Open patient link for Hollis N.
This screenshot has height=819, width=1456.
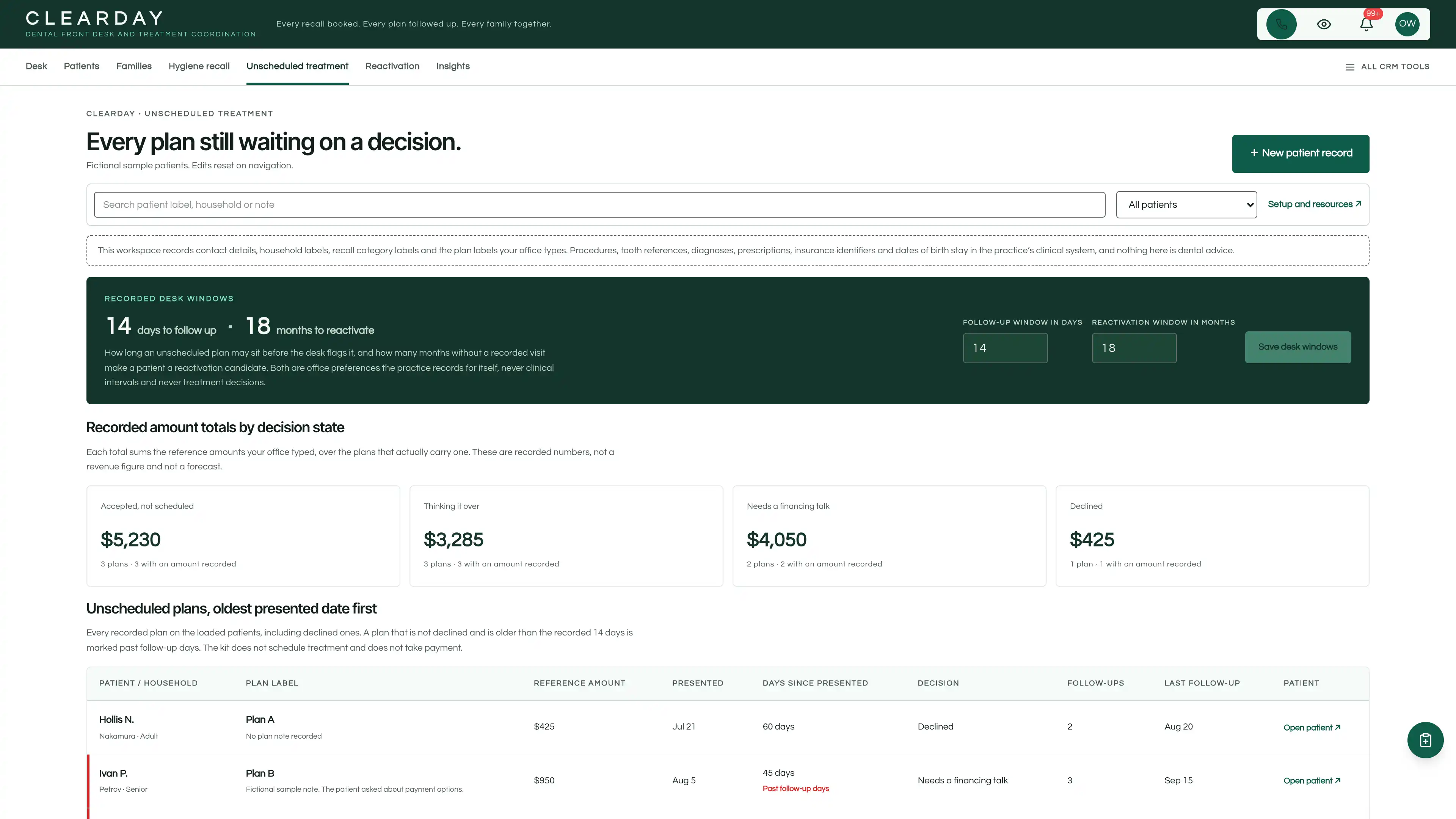1311,728
